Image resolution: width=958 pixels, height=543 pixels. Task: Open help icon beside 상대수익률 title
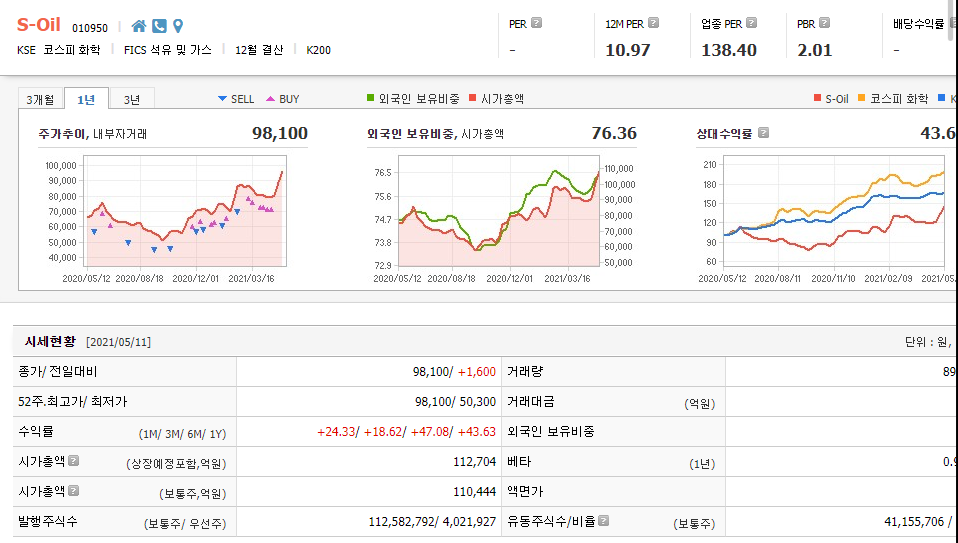pos(764,133)
